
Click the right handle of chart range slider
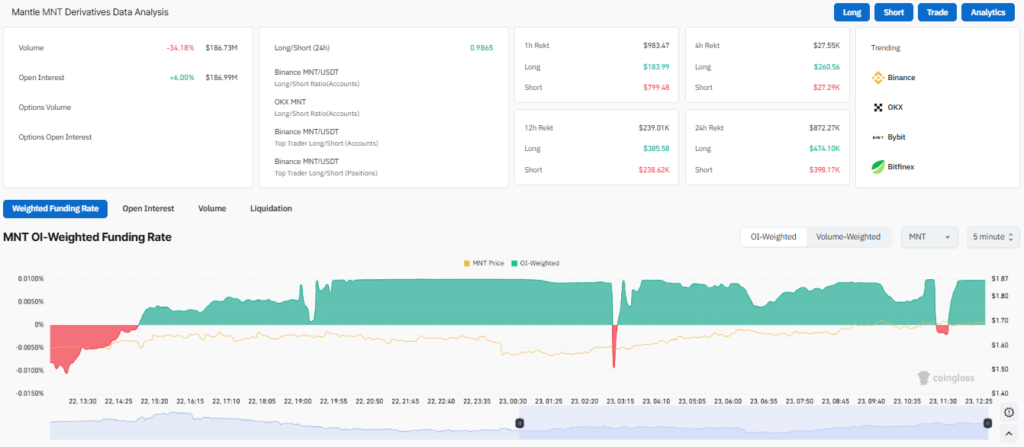pos(987,424)
